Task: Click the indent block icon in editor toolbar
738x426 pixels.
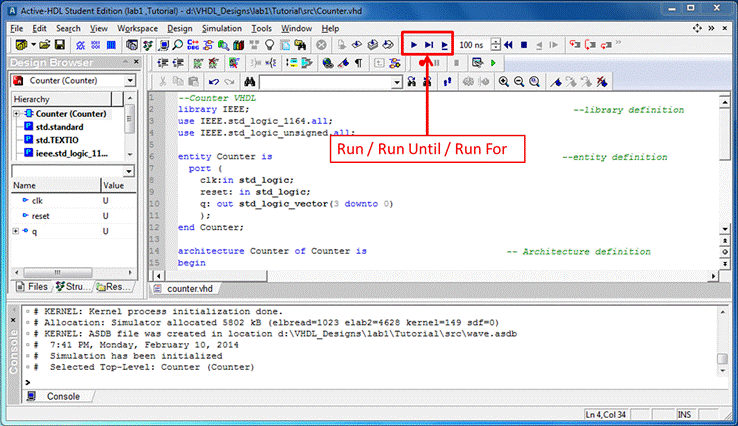Action: 163,63
